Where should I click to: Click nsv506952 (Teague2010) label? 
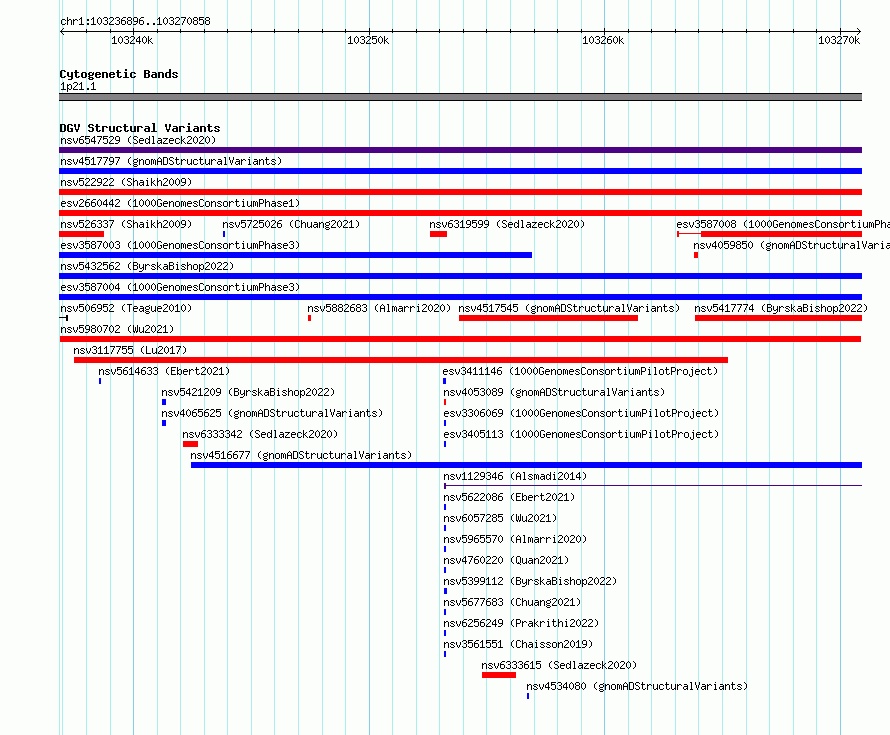point(126,308)
